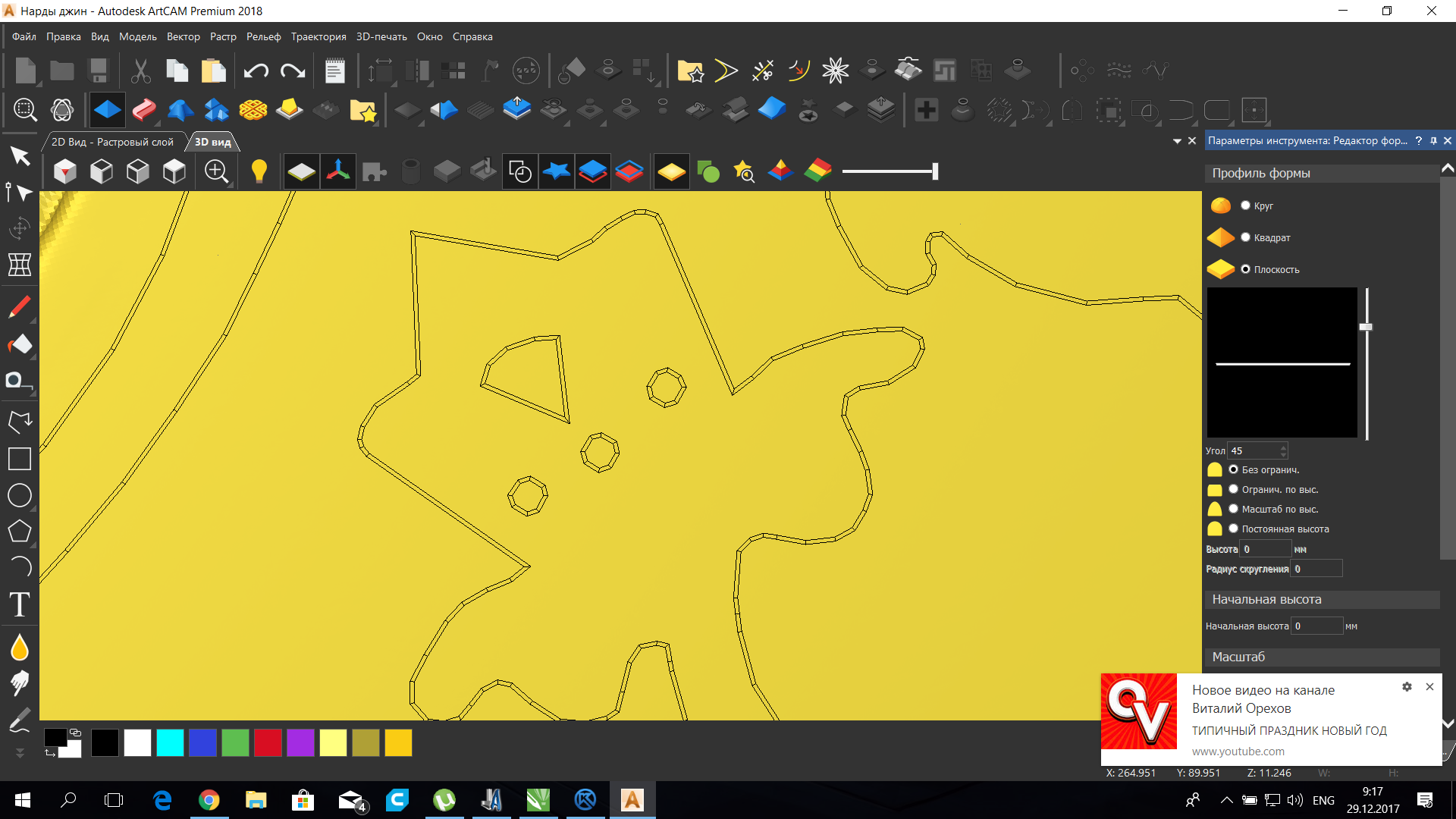The image size is (1456, 819).
Task: Open the Рельеф menu
Action: [x=263, y=36]
